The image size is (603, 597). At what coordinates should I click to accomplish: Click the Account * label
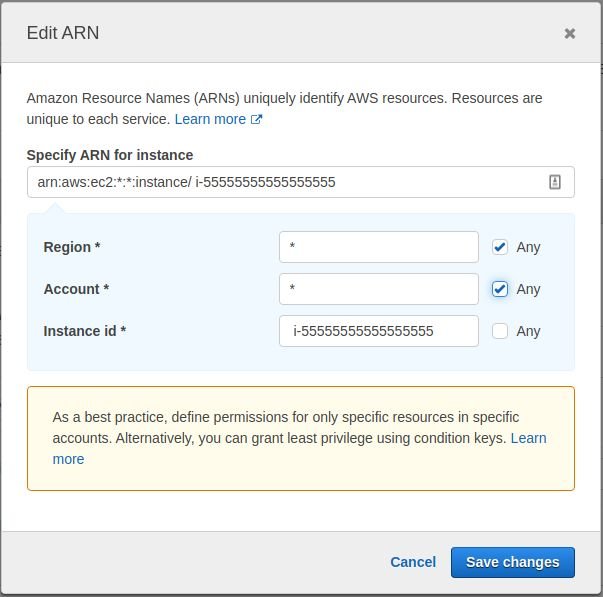pos(76,289)
